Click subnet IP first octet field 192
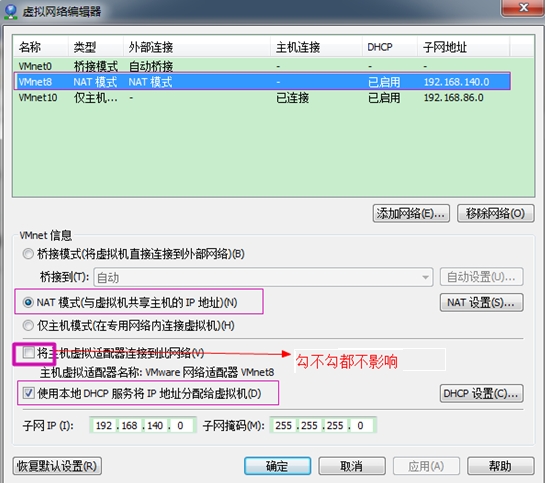The height and width of the screenshot is (483, 545). [x=104, y=425]
